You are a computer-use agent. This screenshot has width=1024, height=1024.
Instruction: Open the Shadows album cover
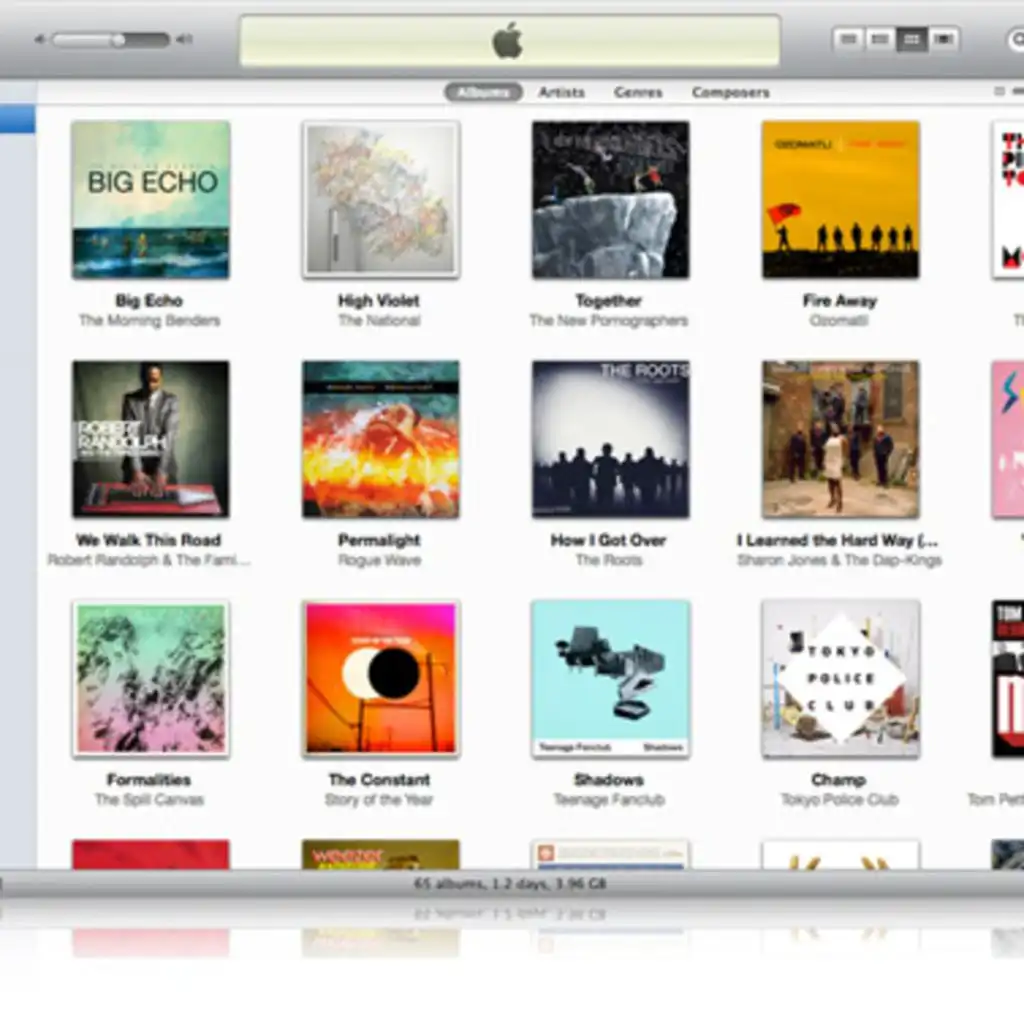tap(611, 679)
